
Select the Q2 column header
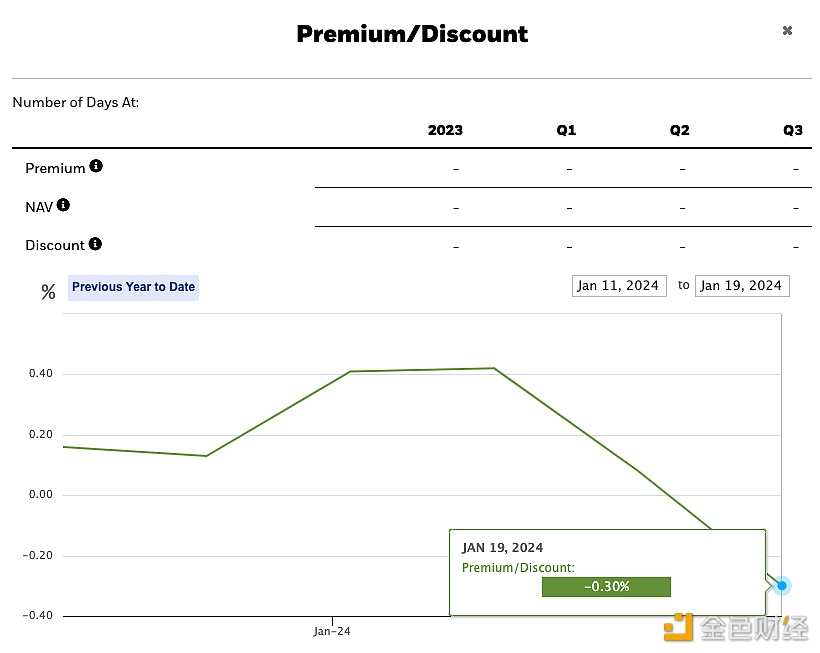(x=679, y=130)
